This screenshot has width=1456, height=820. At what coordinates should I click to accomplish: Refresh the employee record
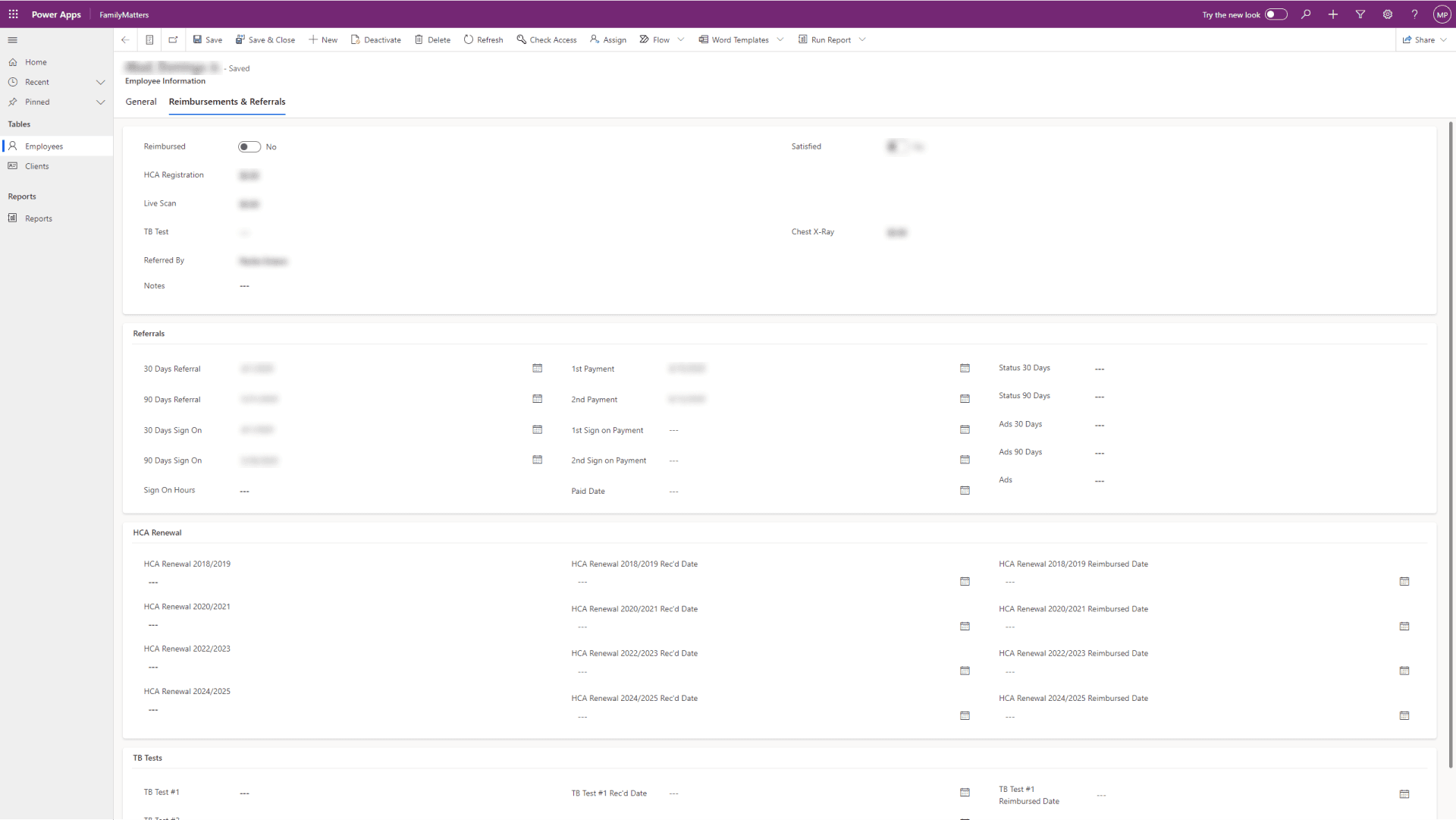click(x=483, y=39)
